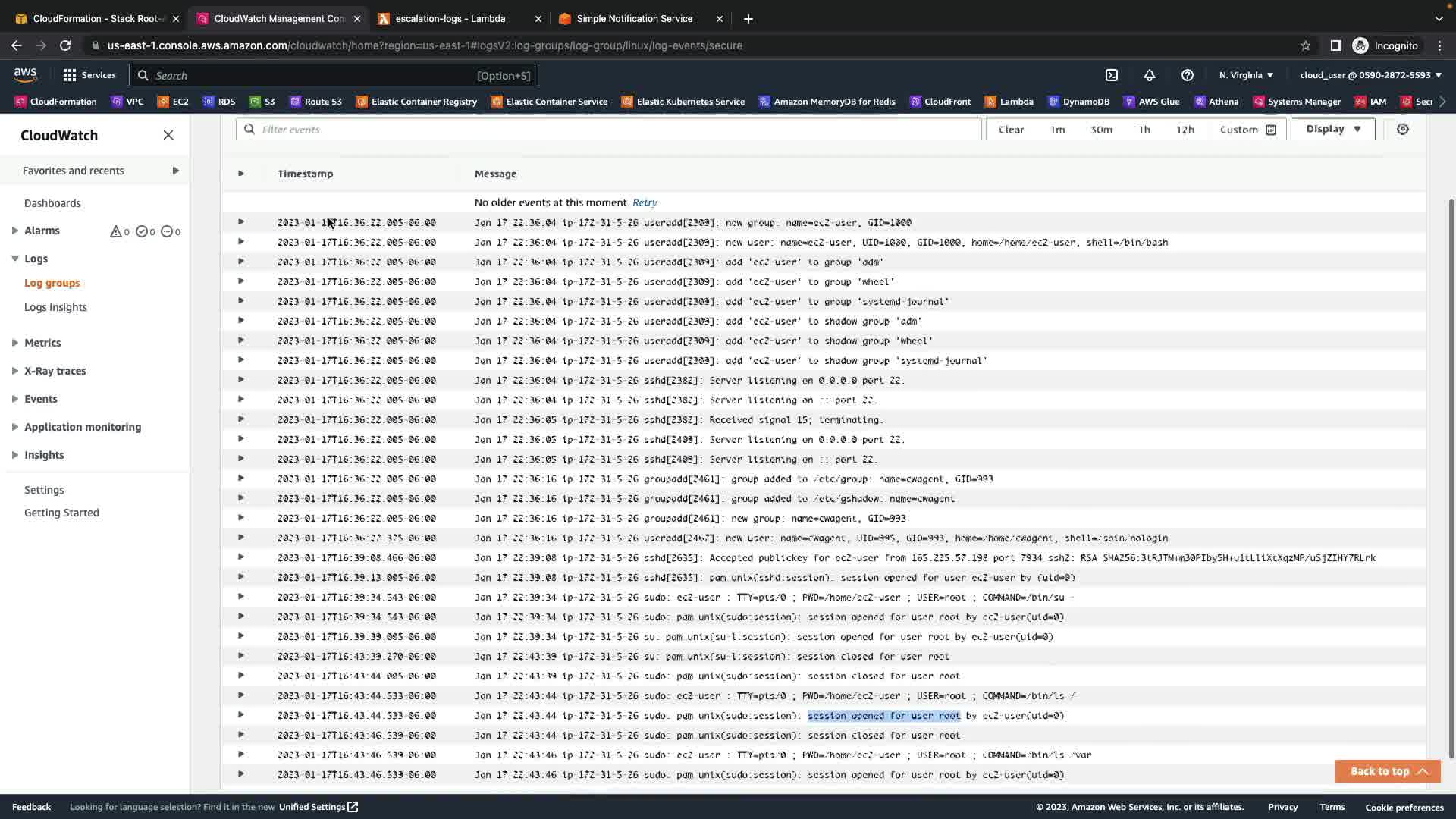
Task: Click the AWS logo home icon
Action: click(x=25, y=74)
